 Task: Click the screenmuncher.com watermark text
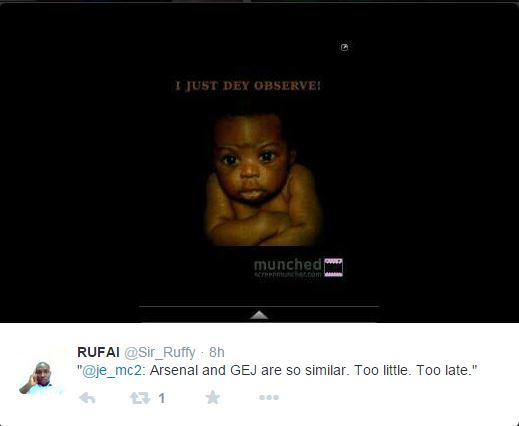coord(288,274)
